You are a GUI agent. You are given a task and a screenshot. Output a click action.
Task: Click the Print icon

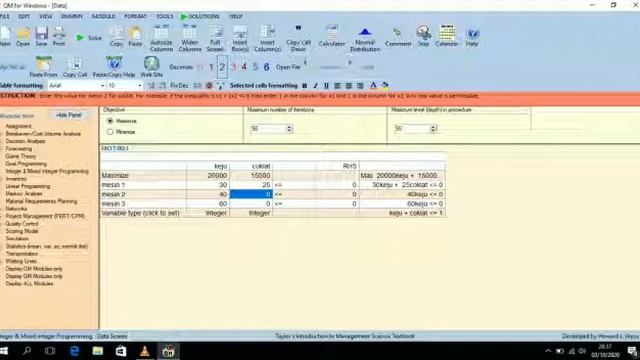[59, 36]
